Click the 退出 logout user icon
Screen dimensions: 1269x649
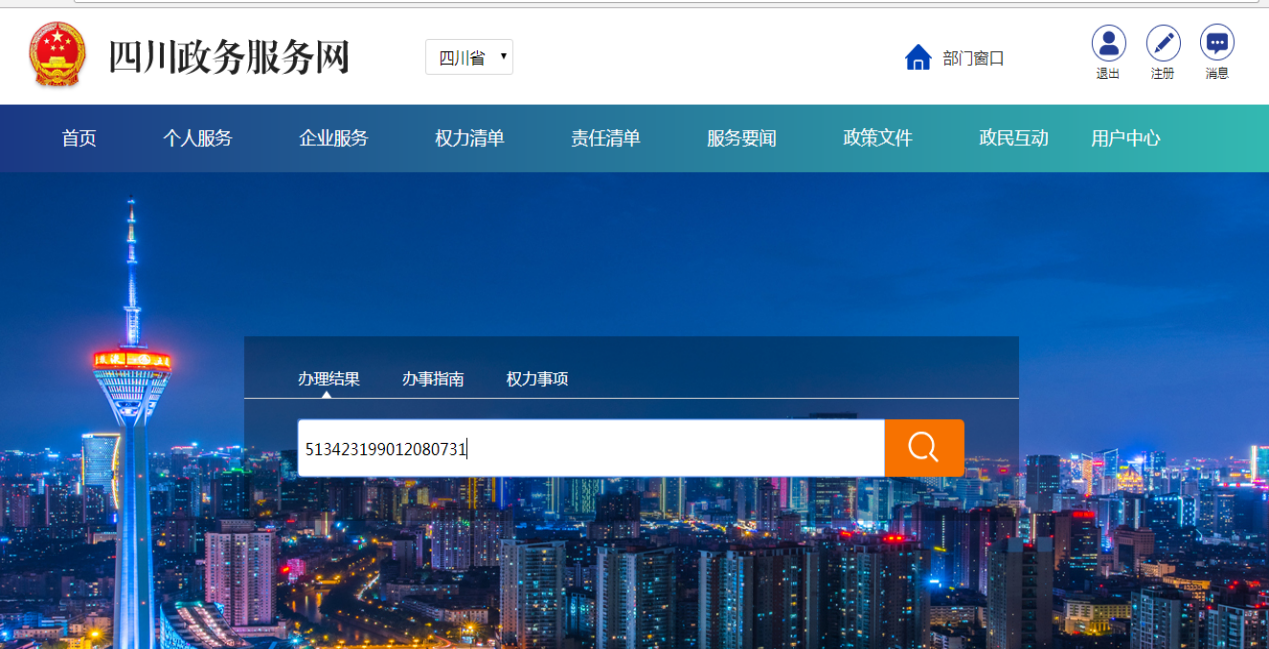point(1108,43)
